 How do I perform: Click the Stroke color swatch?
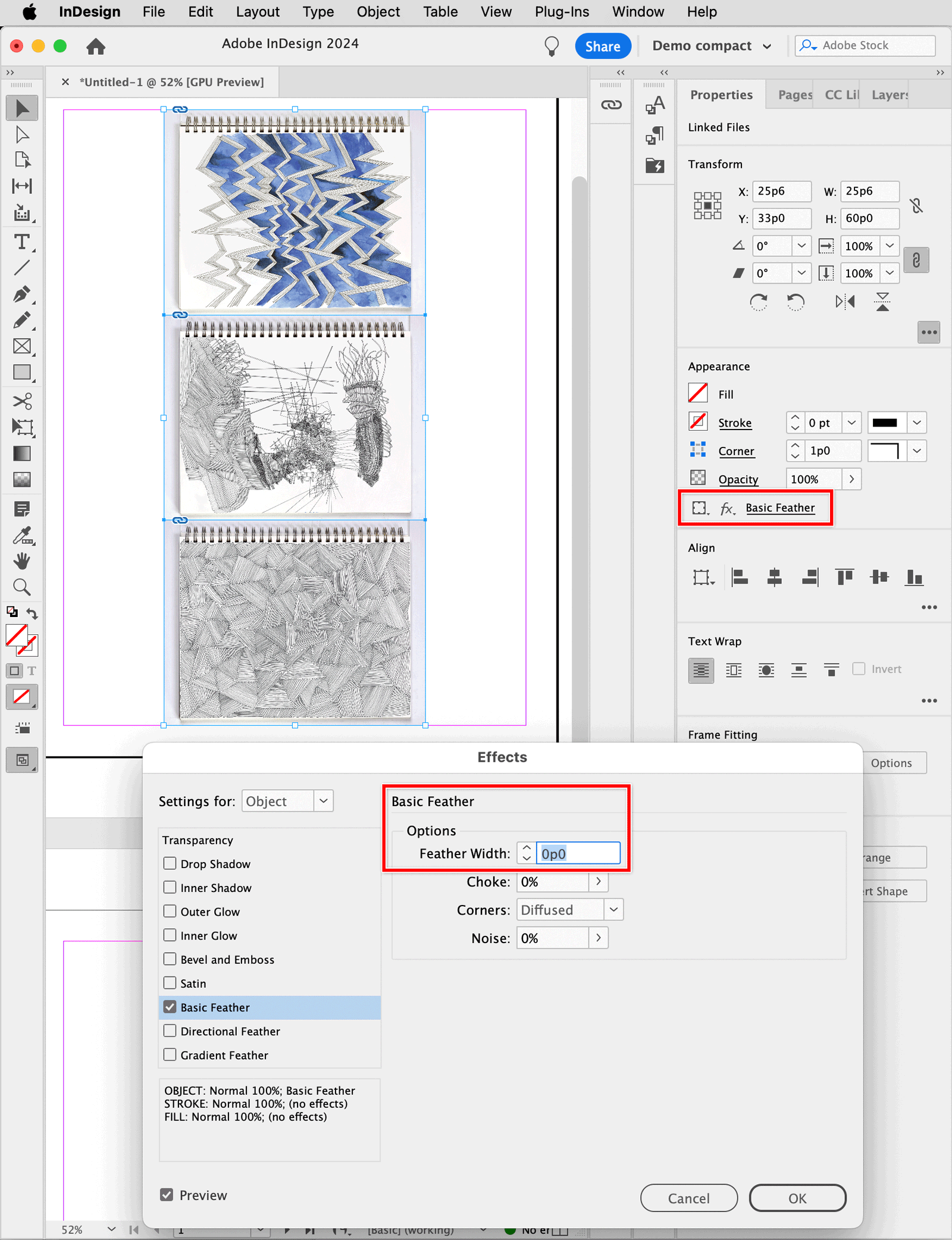pyautogui.click(x=698, y=422)
